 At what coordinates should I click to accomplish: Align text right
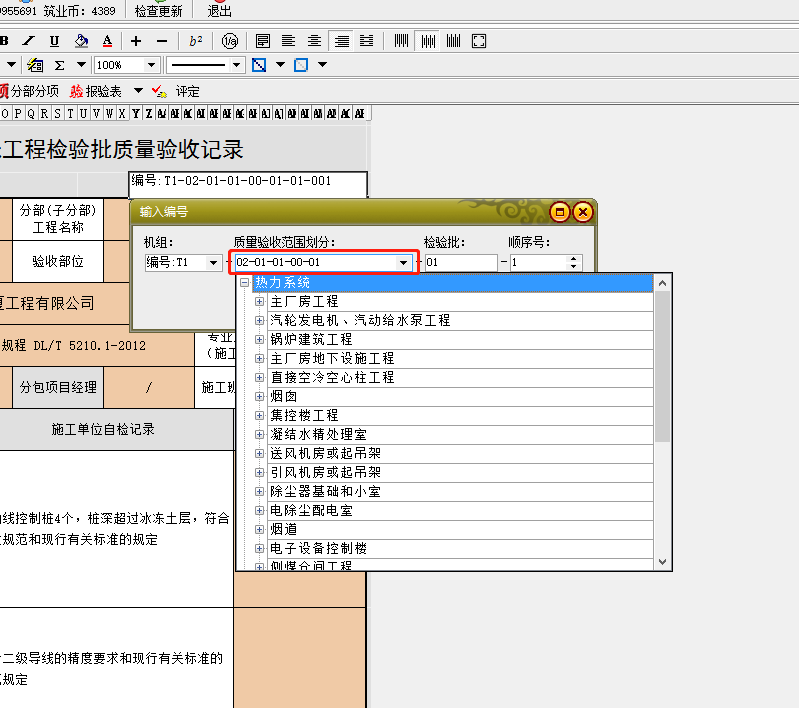[x=342, y=41]
